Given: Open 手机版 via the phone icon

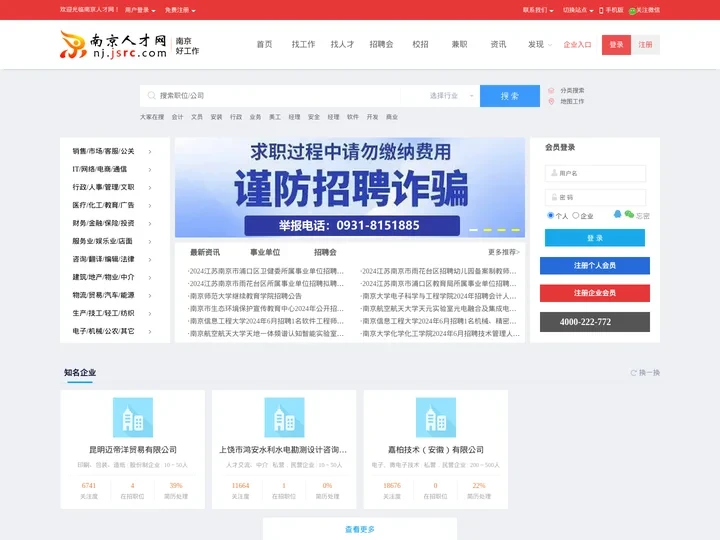Looking at the screenshot, I should pos(601,10).
